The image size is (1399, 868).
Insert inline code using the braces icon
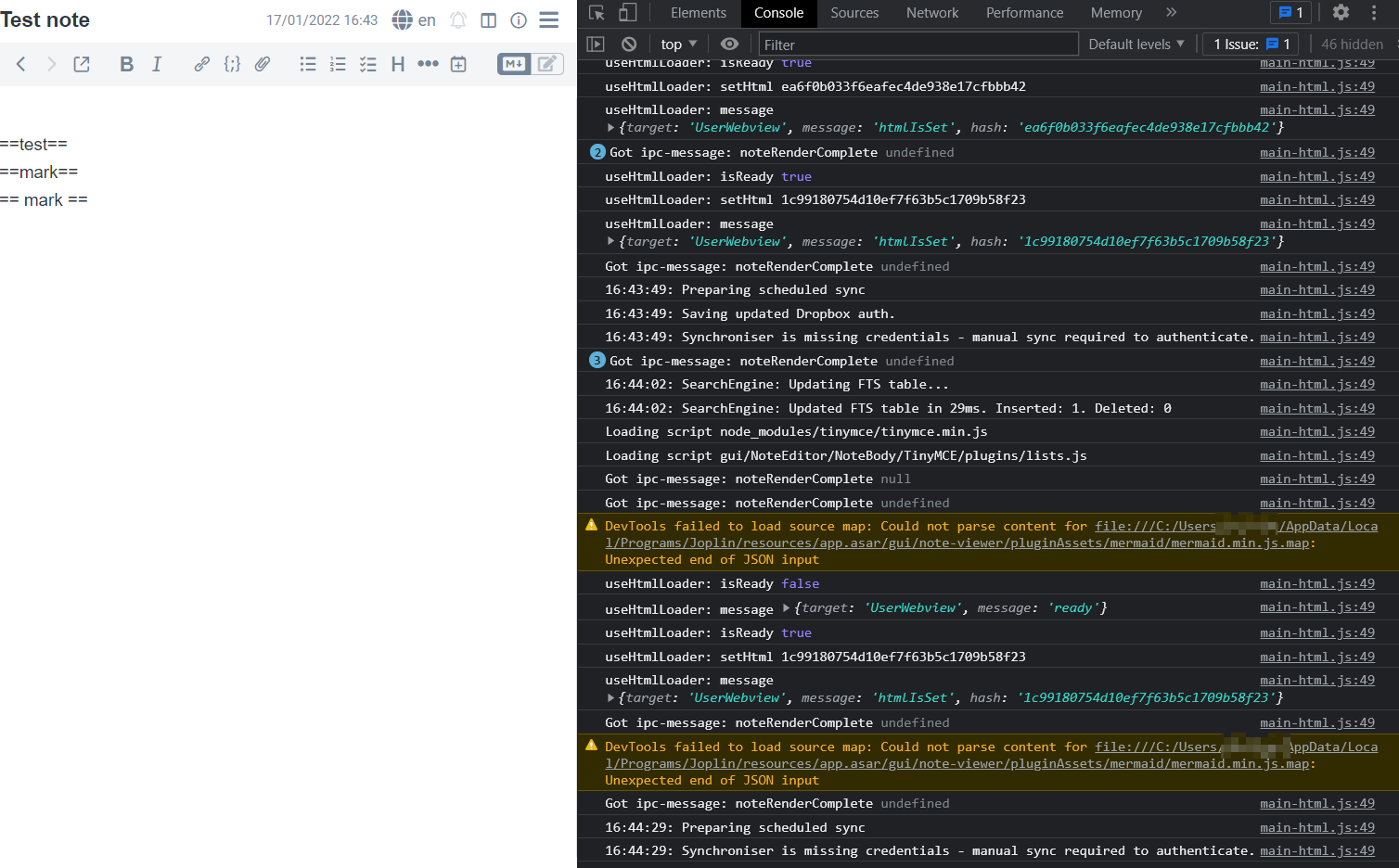tap(232, 64)
